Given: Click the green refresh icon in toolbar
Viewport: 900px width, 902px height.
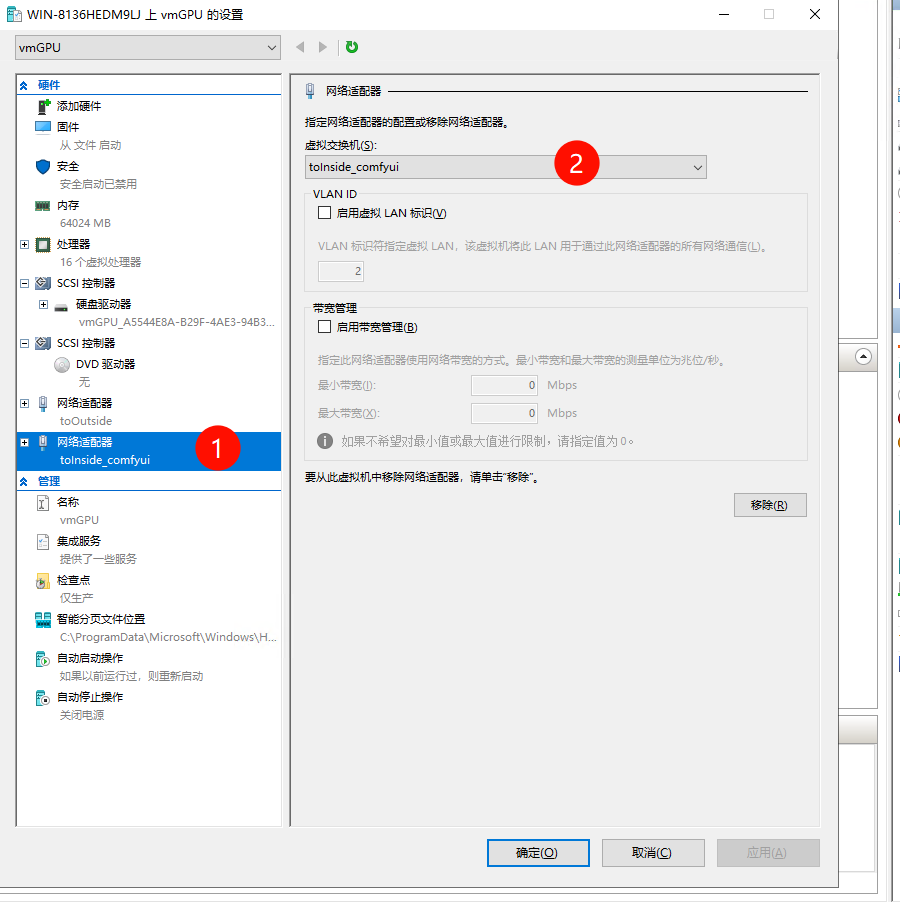Looking at the screenshot, I should (352, 47).
